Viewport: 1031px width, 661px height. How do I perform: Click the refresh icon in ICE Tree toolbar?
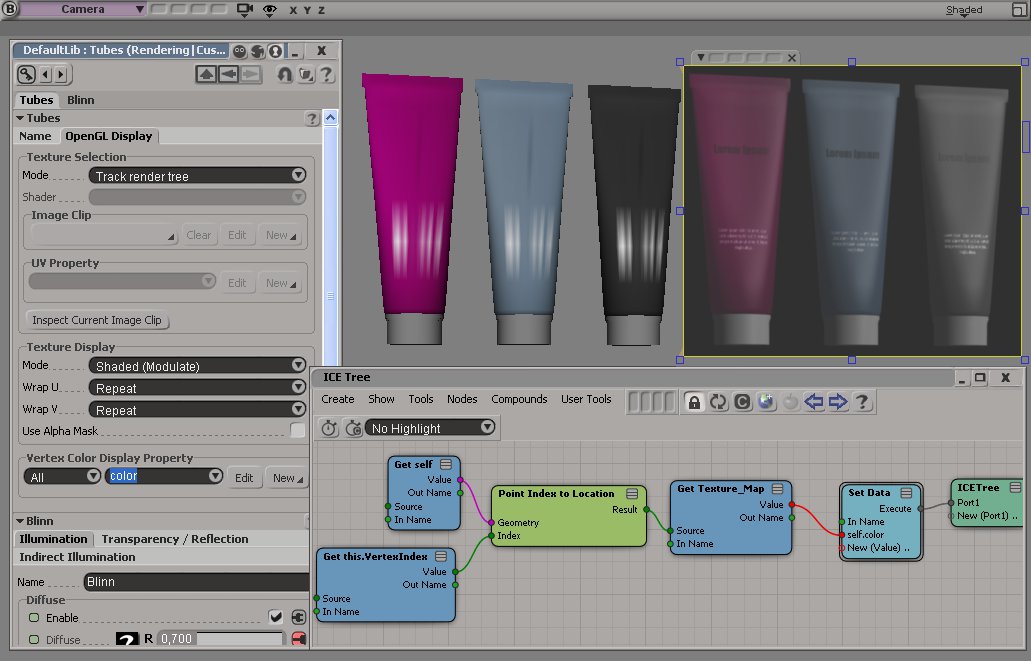(717, 402)
